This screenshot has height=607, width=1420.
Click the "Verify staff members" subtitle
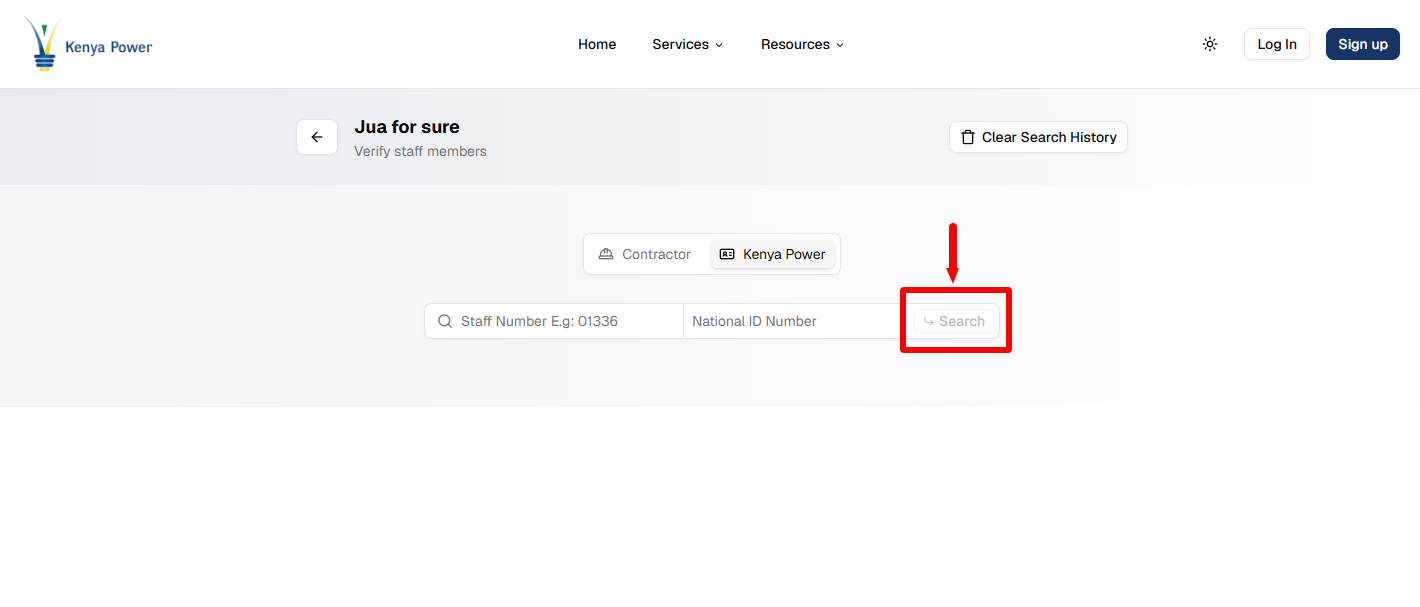[x=420, y=152]
